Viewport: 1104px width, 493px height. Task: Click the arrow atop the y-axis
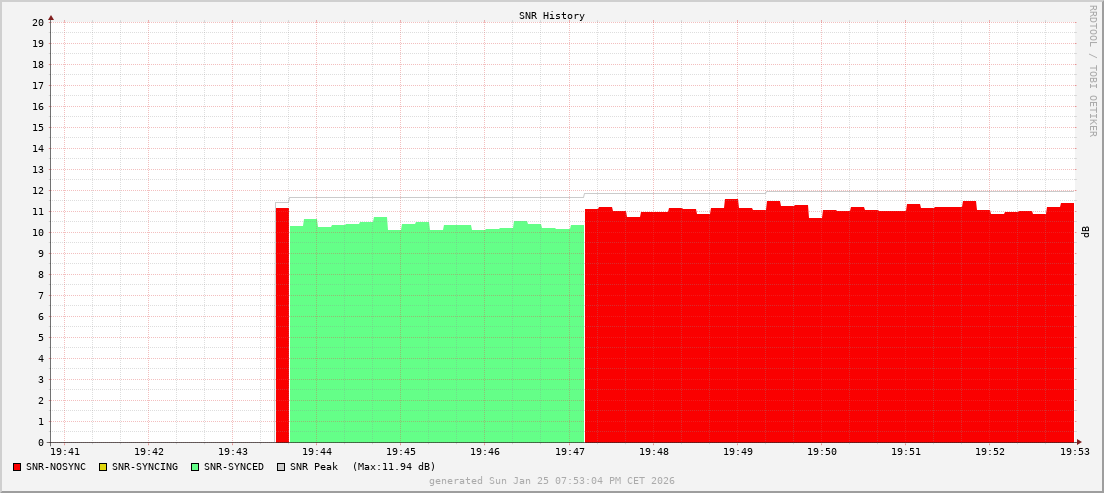coord(51,17)
